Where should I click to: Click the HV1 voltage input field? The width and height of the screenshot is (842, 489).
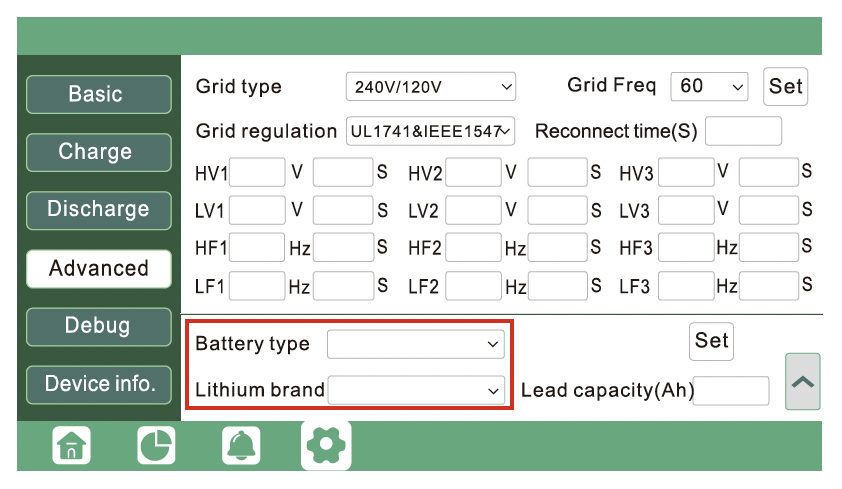click(257, 172)
